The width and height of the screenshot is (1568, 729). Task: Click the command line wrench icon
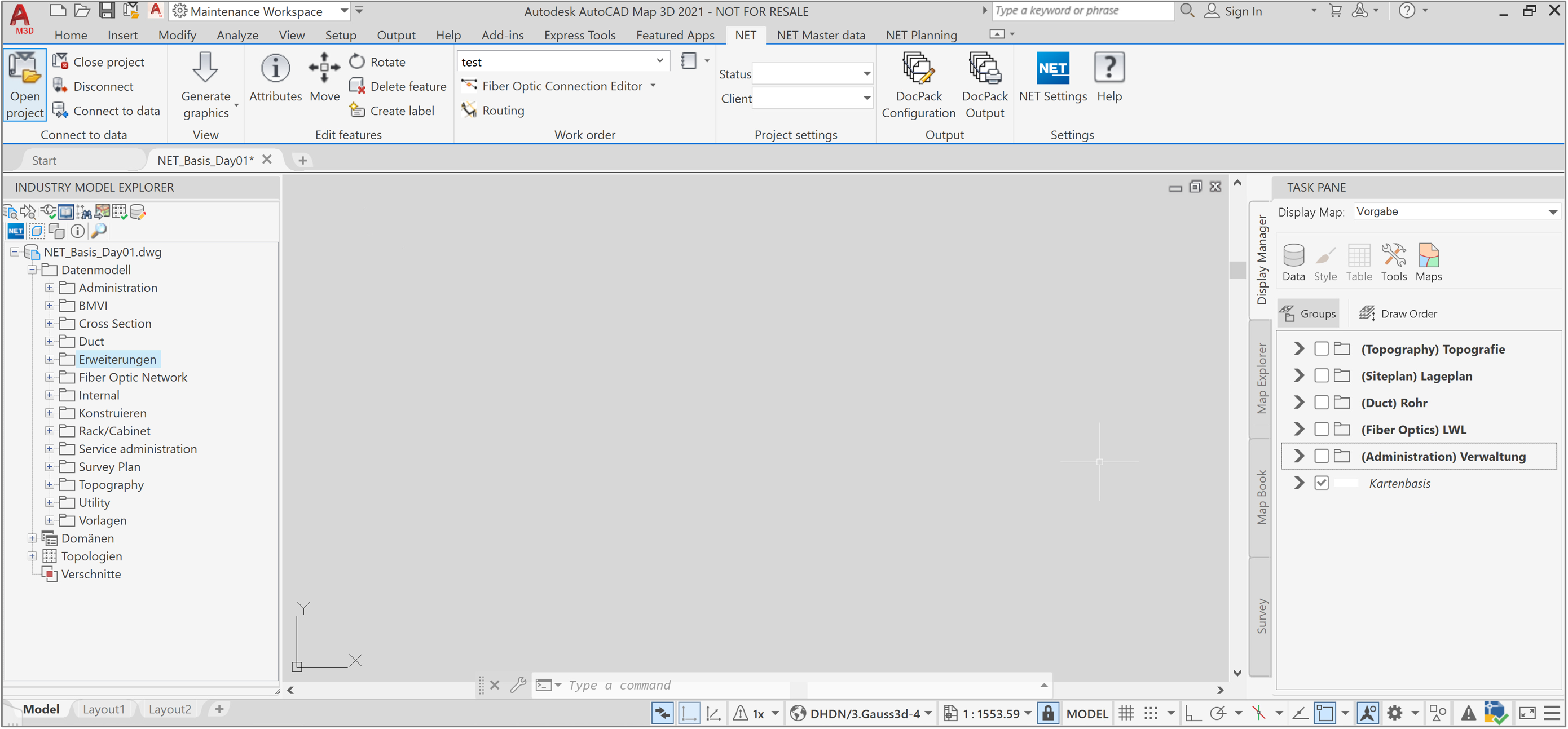(x=518, y=685)
